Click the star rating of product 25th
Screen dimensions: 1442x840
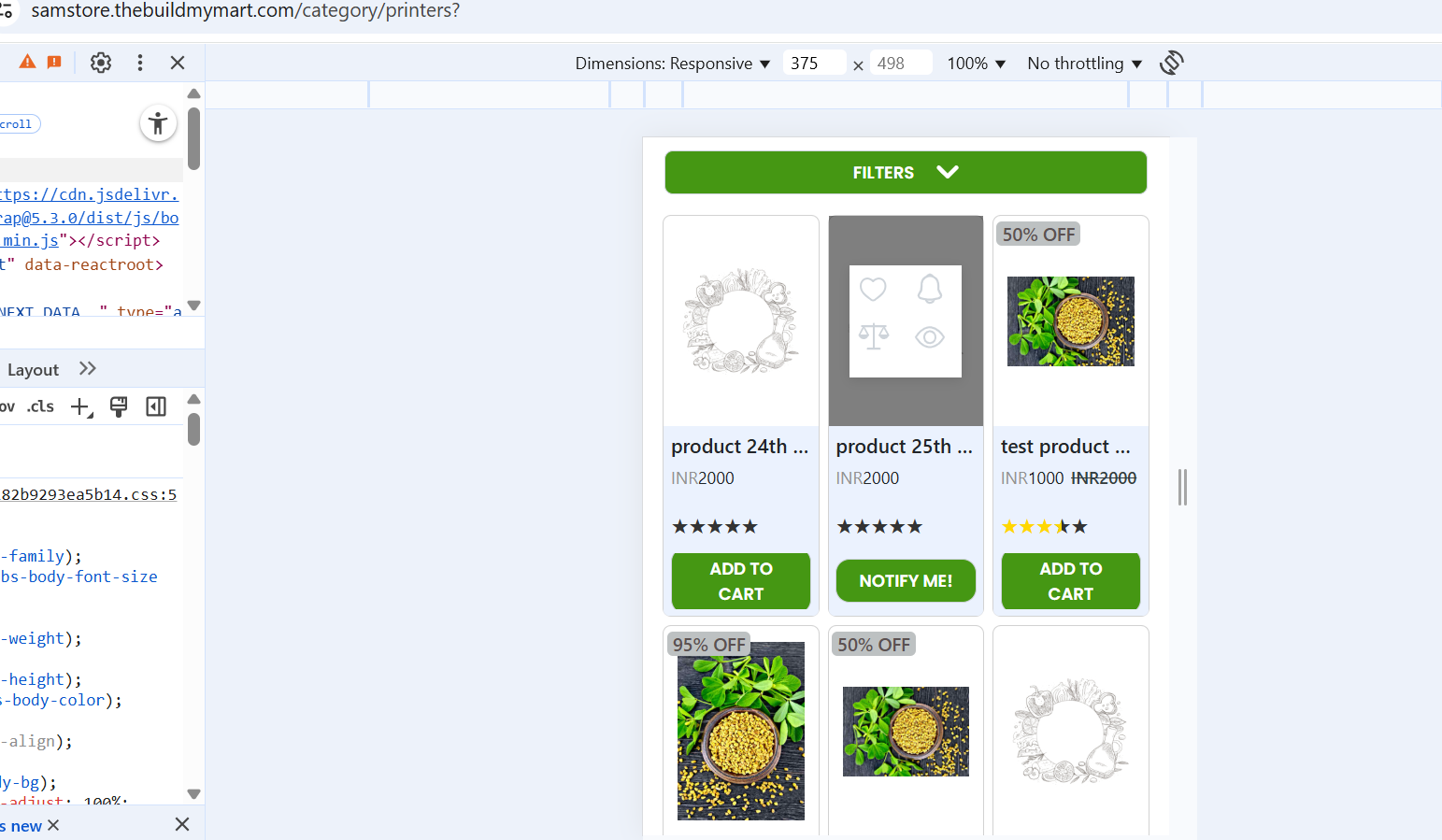879,527
